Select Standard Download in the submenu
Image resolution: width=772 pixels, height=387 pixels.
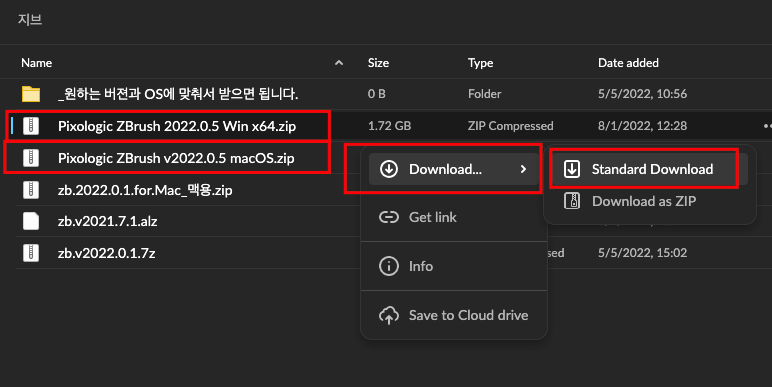(x=649, y=169)
